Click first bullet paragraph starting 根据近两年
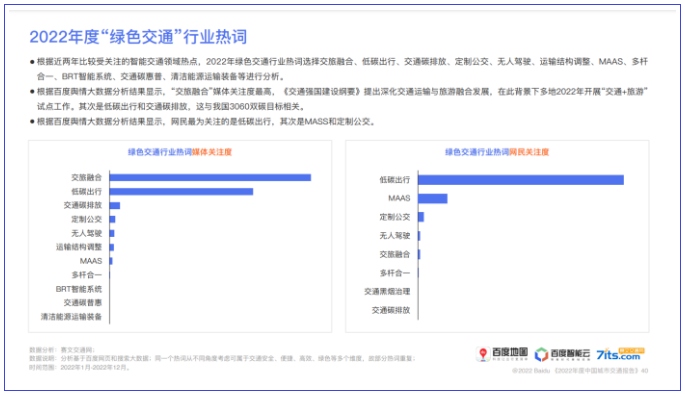 pos(339,69)
